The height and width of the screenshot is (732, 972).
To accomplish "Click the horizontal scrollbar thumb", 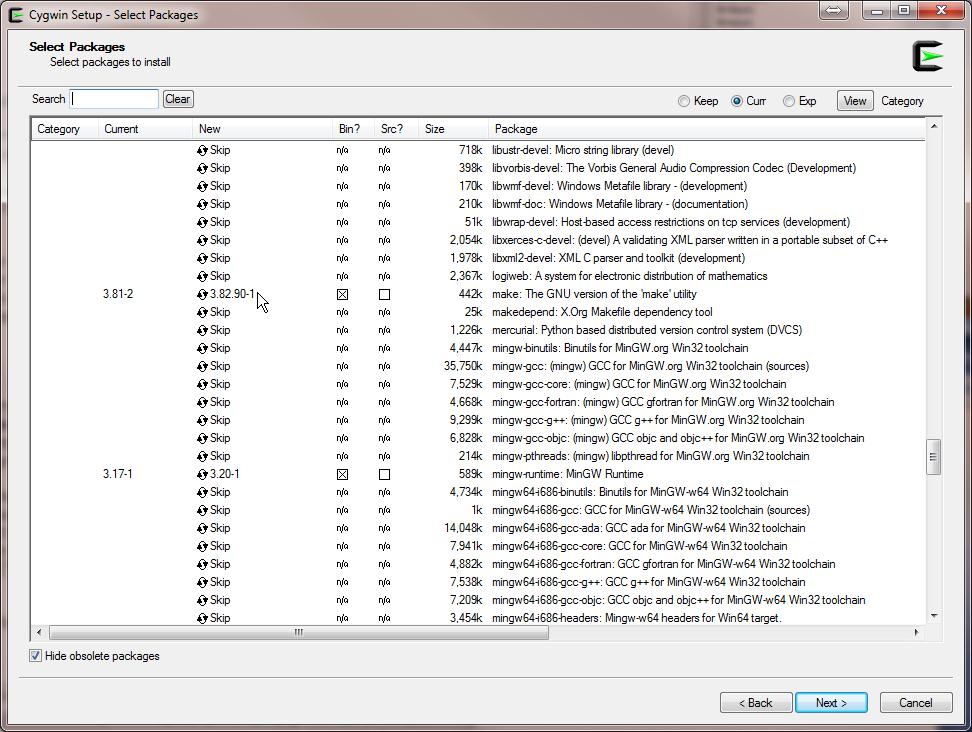I will tap(299, 632).
